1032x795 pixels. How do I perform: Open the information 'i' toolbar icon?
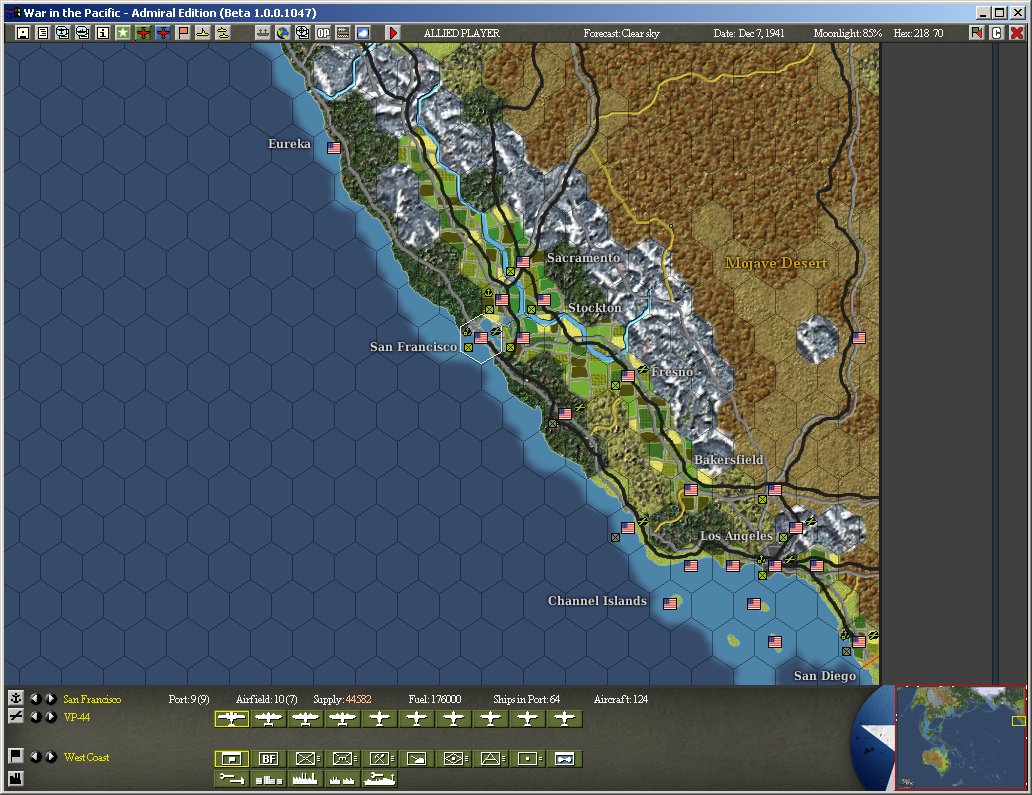[x=103, y=33]
